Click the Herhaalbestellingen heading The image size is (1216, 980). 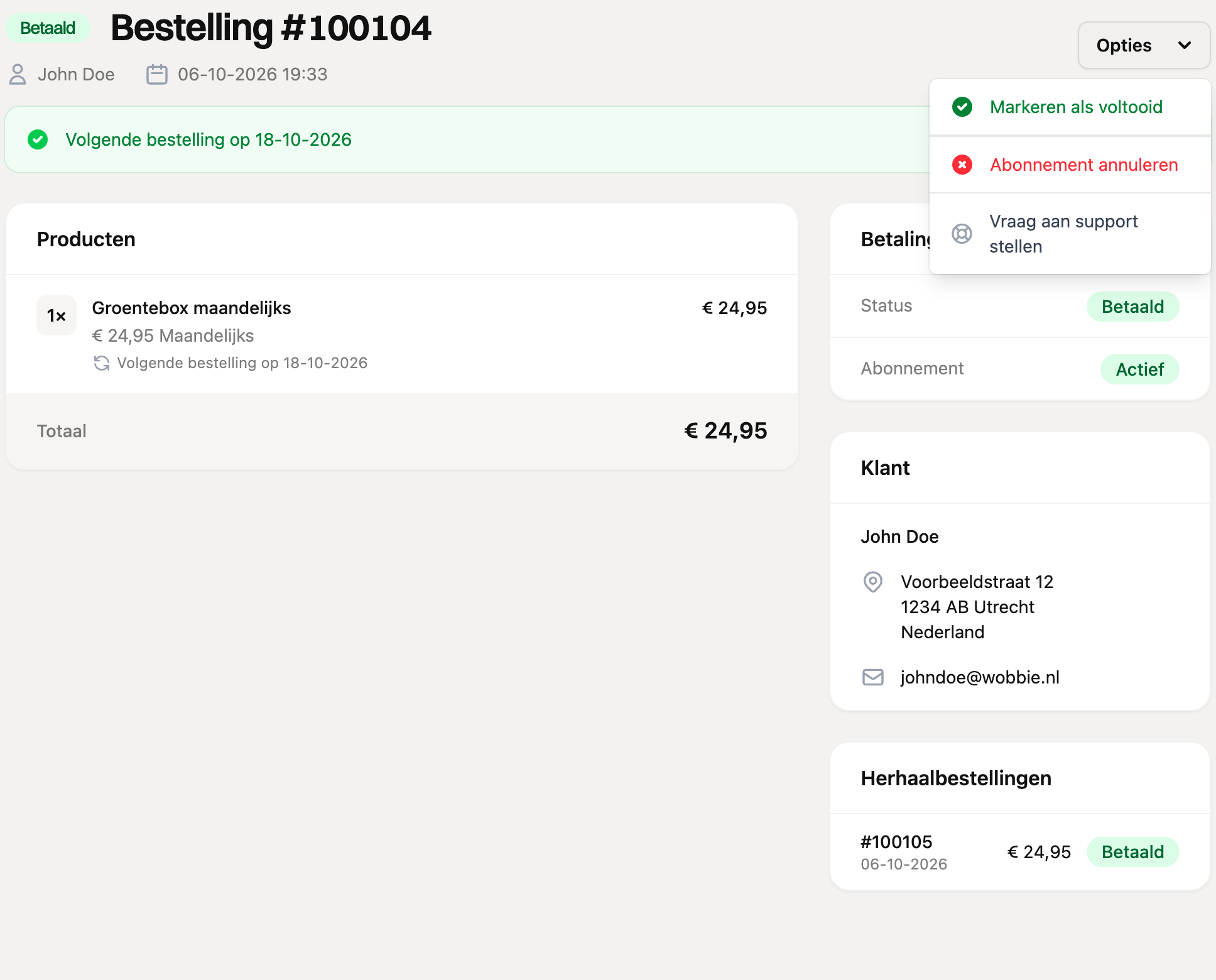tap(956, 778)
